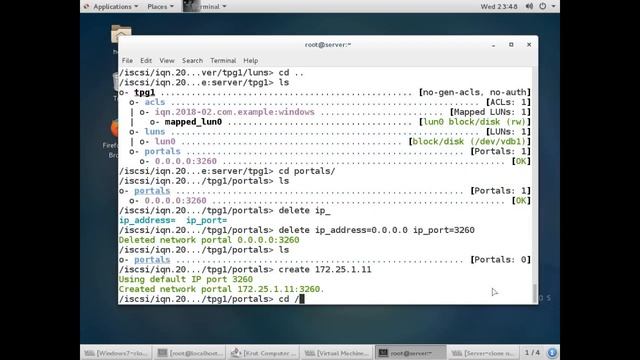Click the 'cd /' command prompt line
The height and width of the screenshot is (360, 640).
(211, 299)
